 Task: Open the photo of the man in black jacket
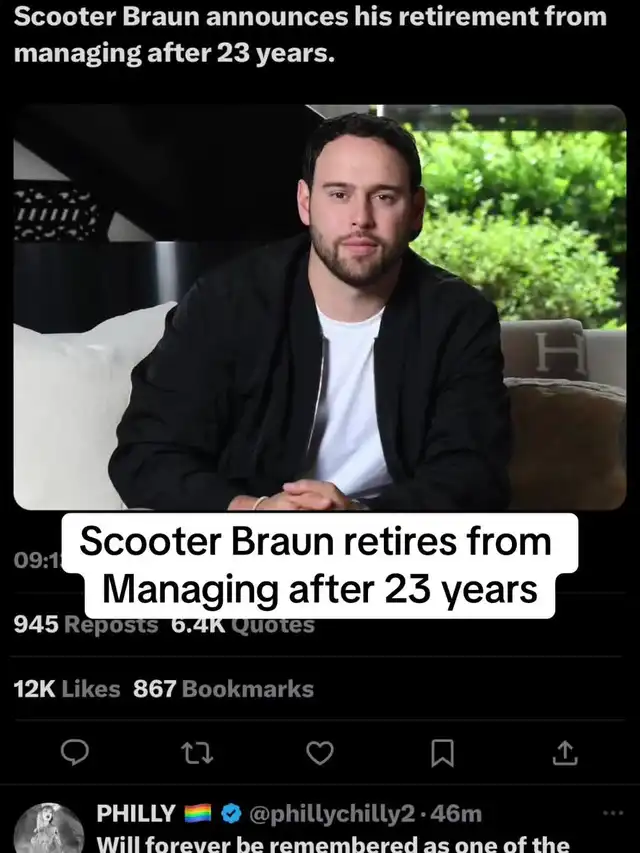pos(319,307)
